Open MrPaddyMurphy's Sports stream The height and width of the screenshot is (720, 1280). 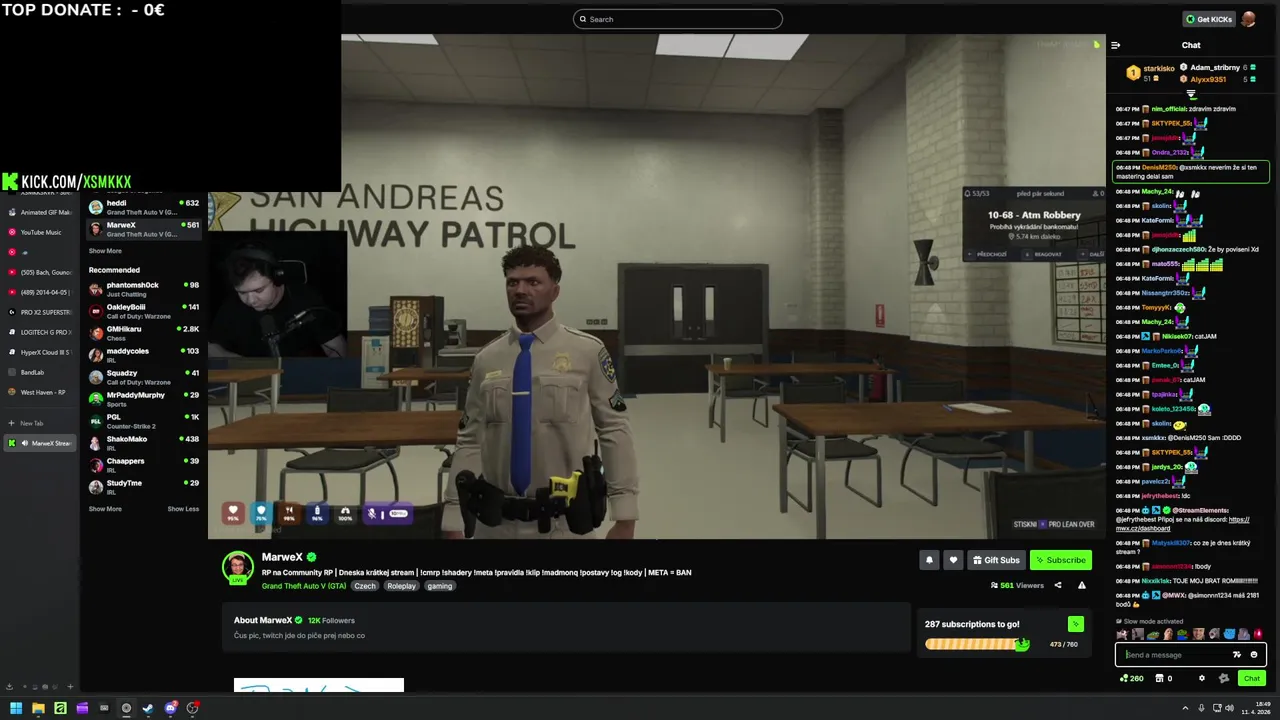click(x=144, y=399)
